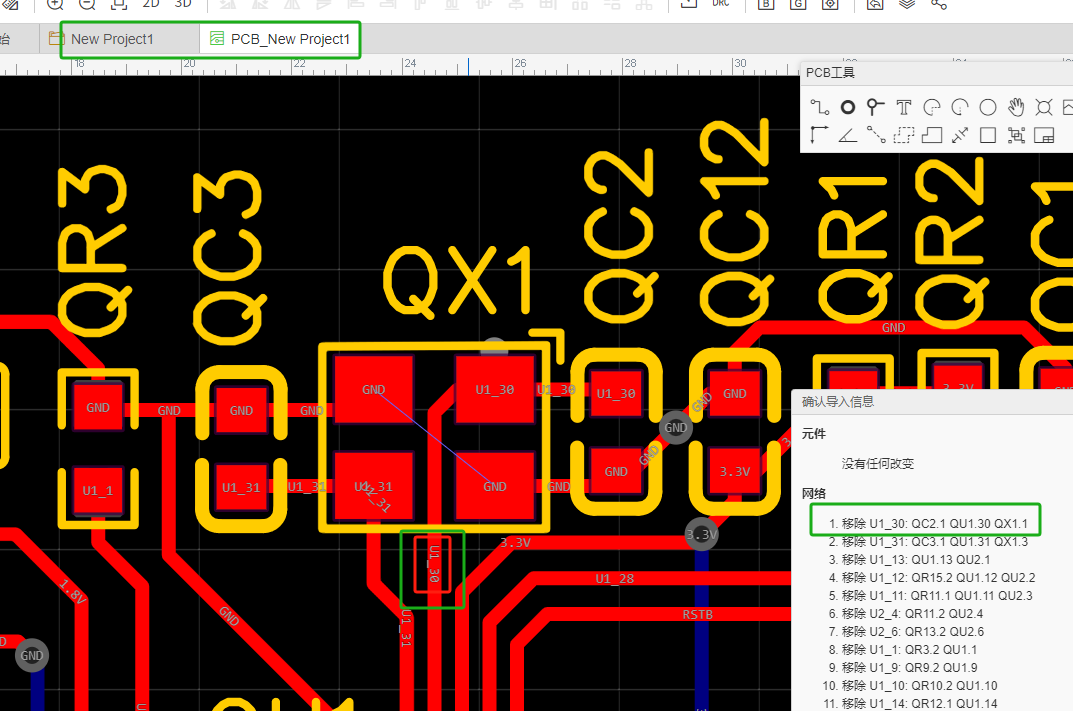The height and width of the screenshot is (711, 1073).
Task: Select the Rectangle tool
Action: pyautogui.click(x=988, y=135)
